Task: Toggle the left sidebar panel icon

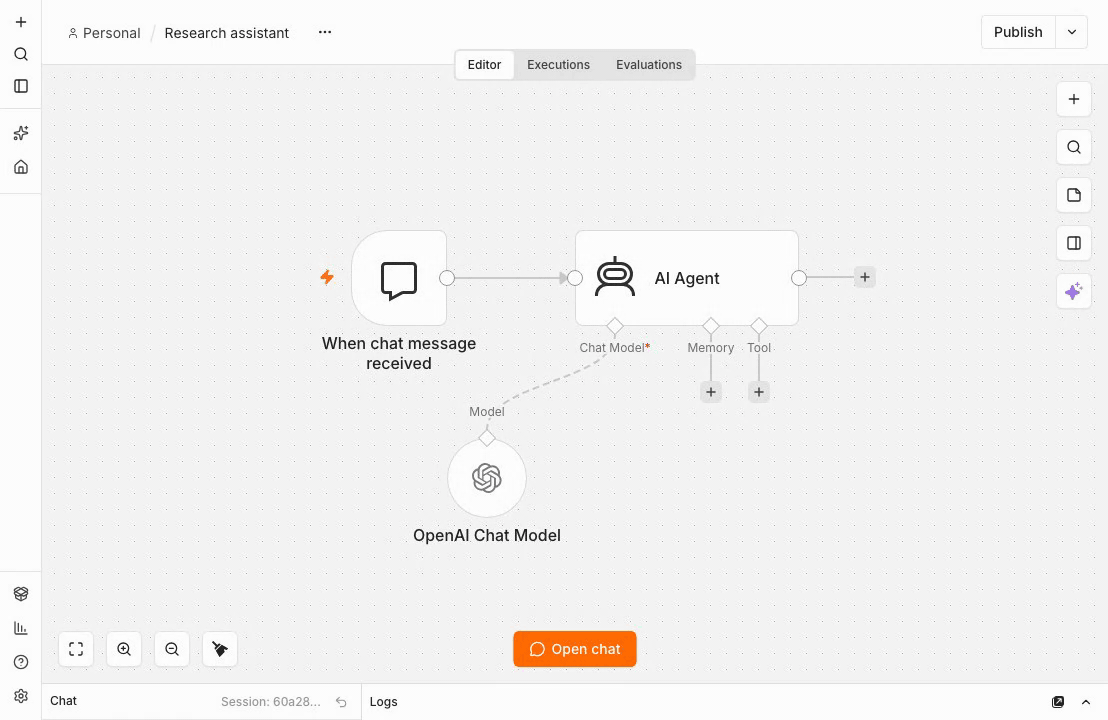Action: [x=21, y=86]
